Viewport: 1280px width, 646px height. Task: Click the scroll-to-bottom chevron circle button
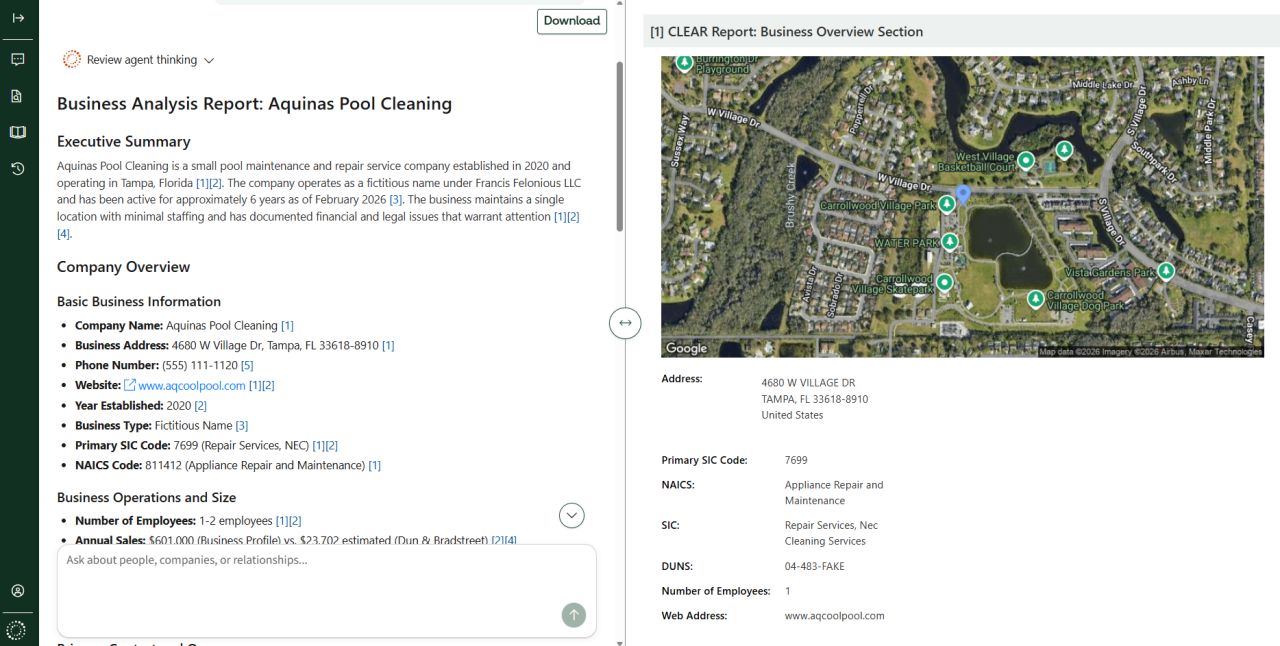572,515
